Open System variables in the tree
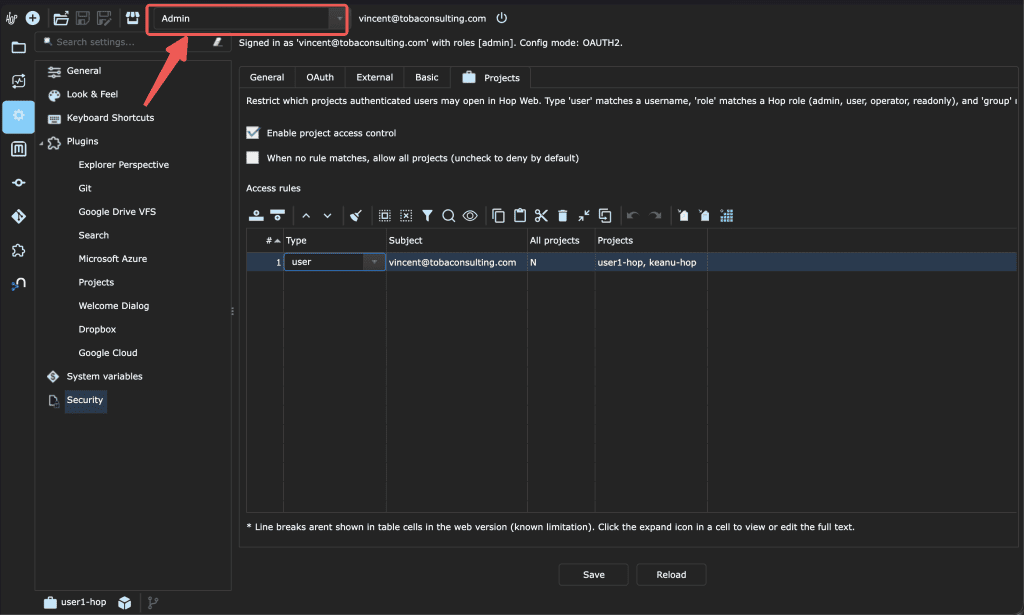Image resolution: width=1024 pixels, height=615 pixels. [104, 376]
